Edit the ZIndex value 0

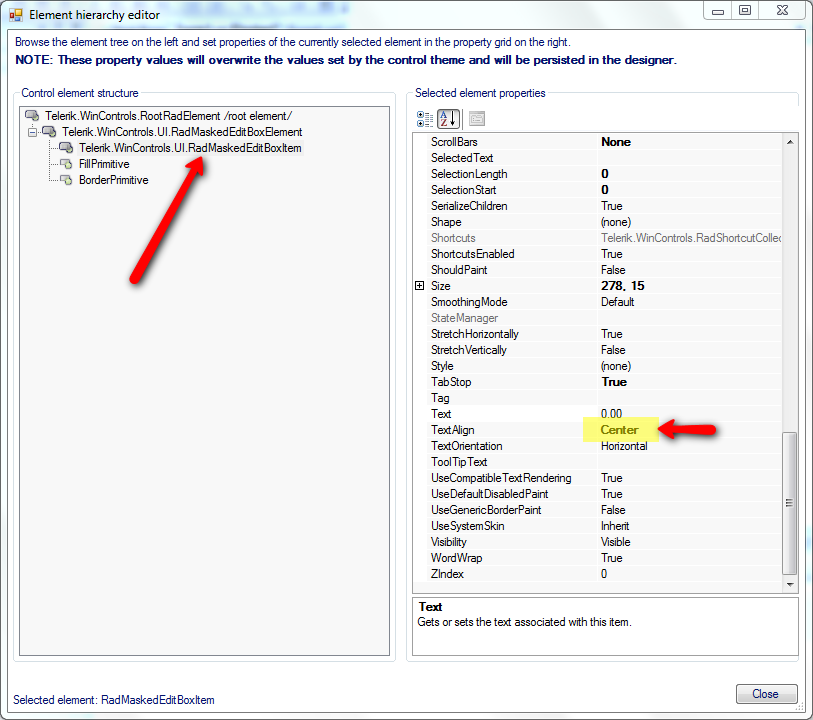tap(690, 574)
